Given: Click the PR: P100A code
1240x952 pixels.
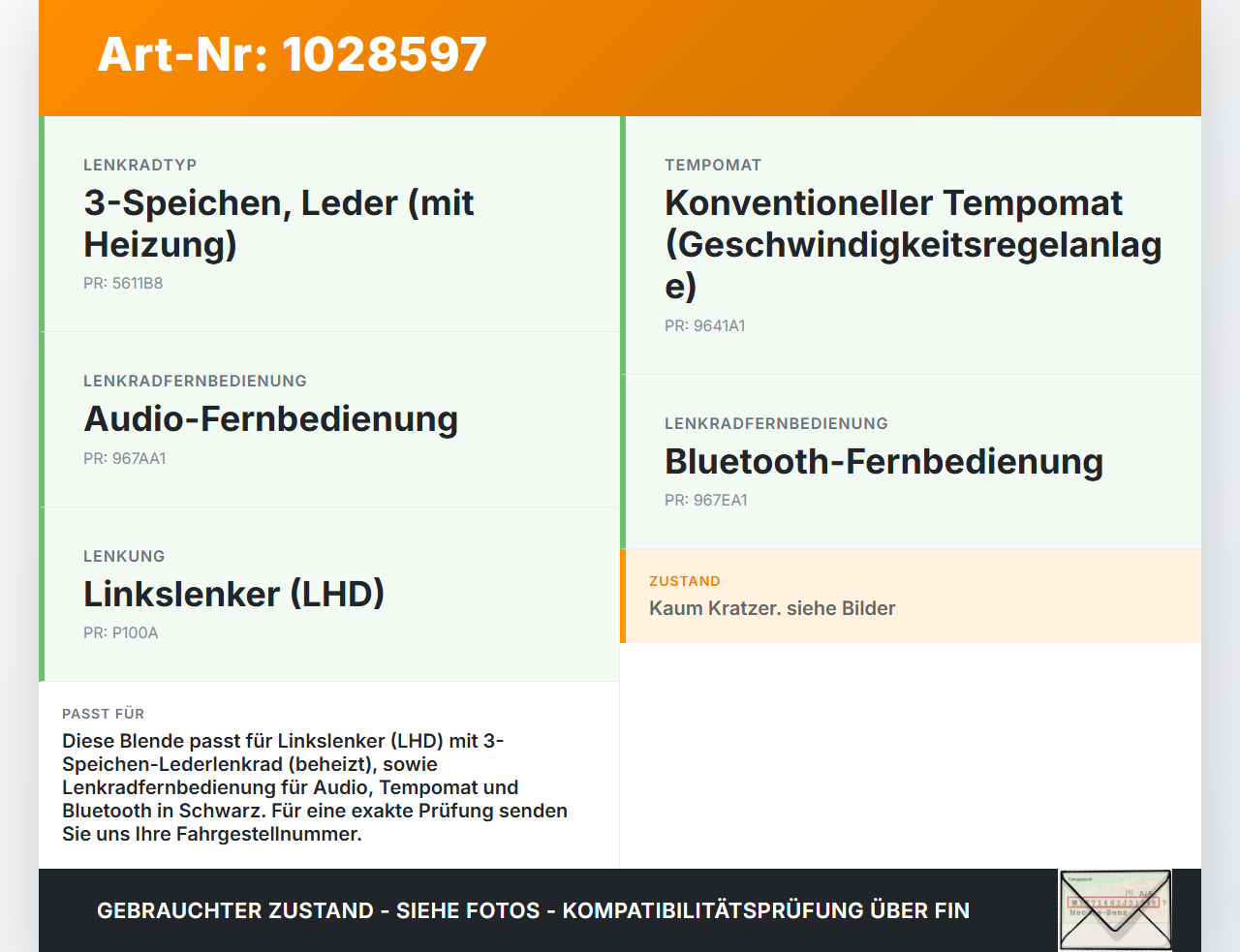Looking at the screenshot, I should [120, 632].
